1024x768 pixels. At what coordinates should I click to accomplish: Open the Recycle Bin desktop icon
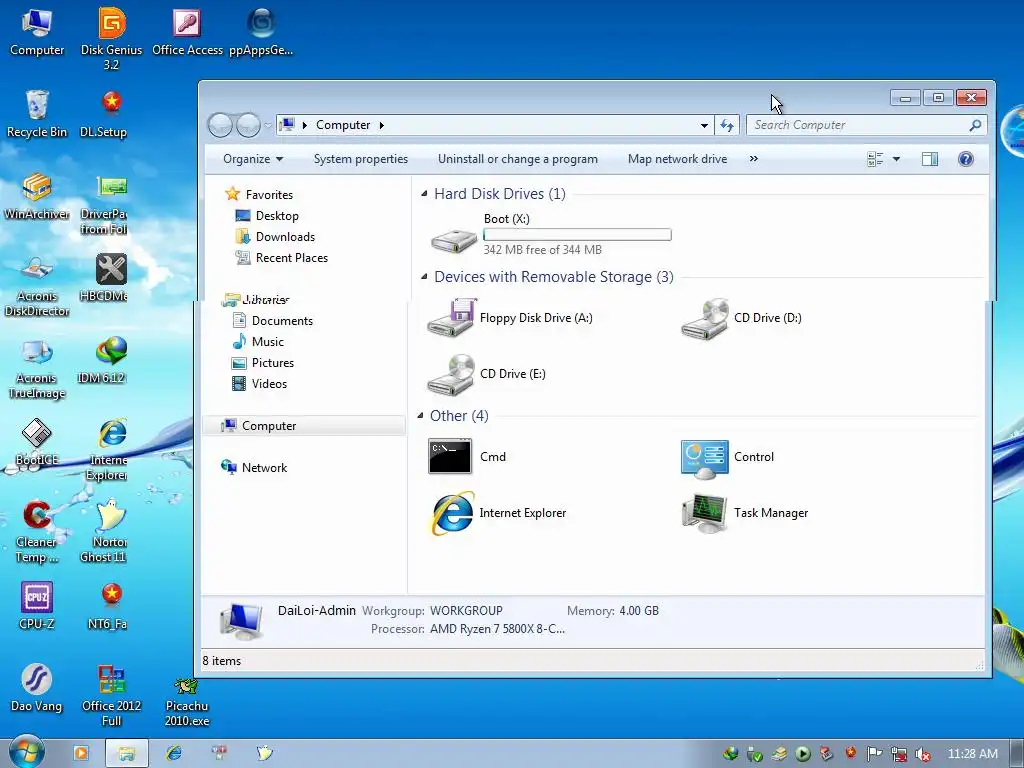tap(37, 114)
